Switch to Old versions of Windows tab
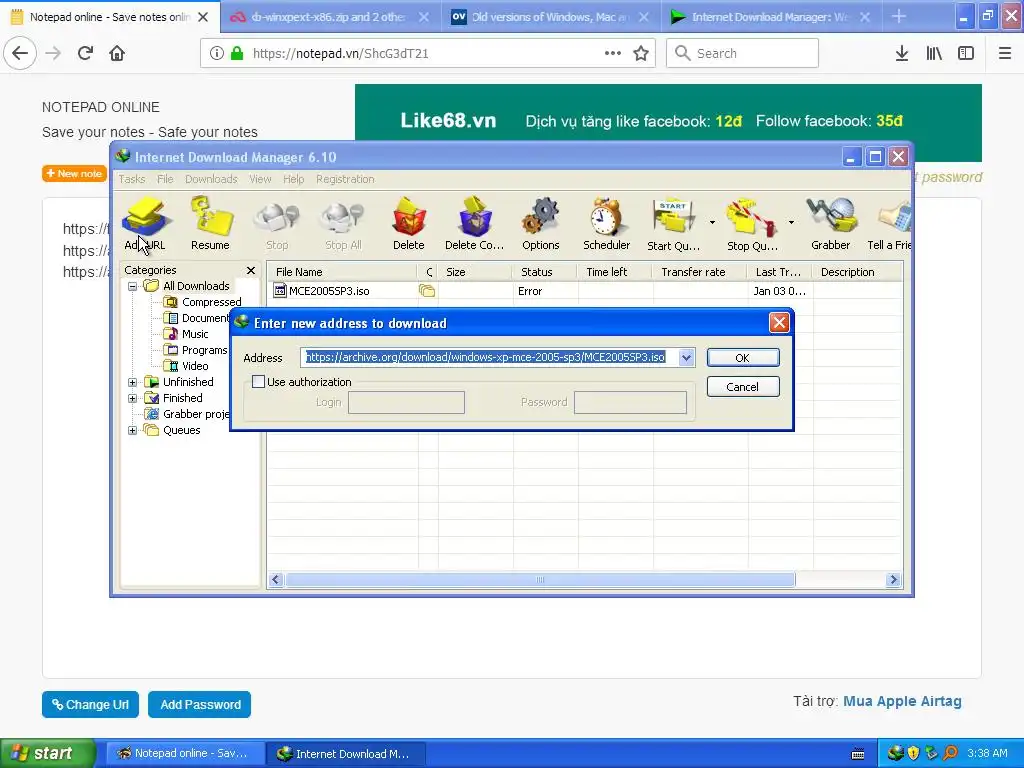Viewport: 1024px width, 768px height. [x=549, y=17]
